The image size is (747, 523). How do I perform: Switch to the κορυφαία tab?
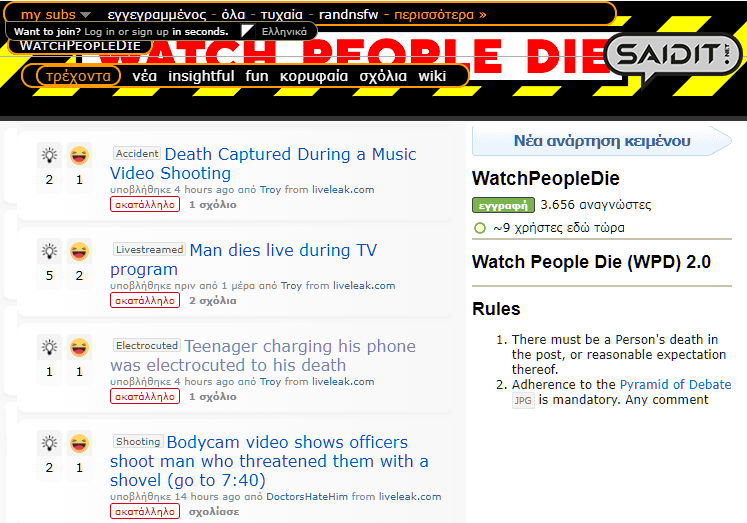click(x=314, y=76)
